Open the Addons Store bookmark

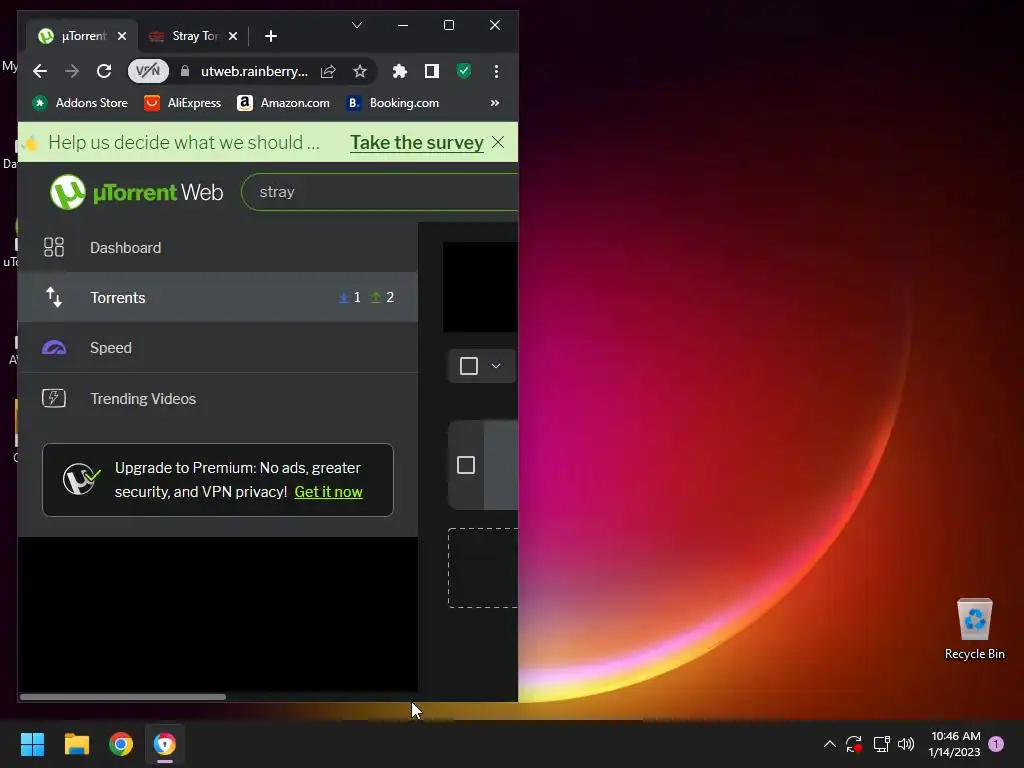80,103
